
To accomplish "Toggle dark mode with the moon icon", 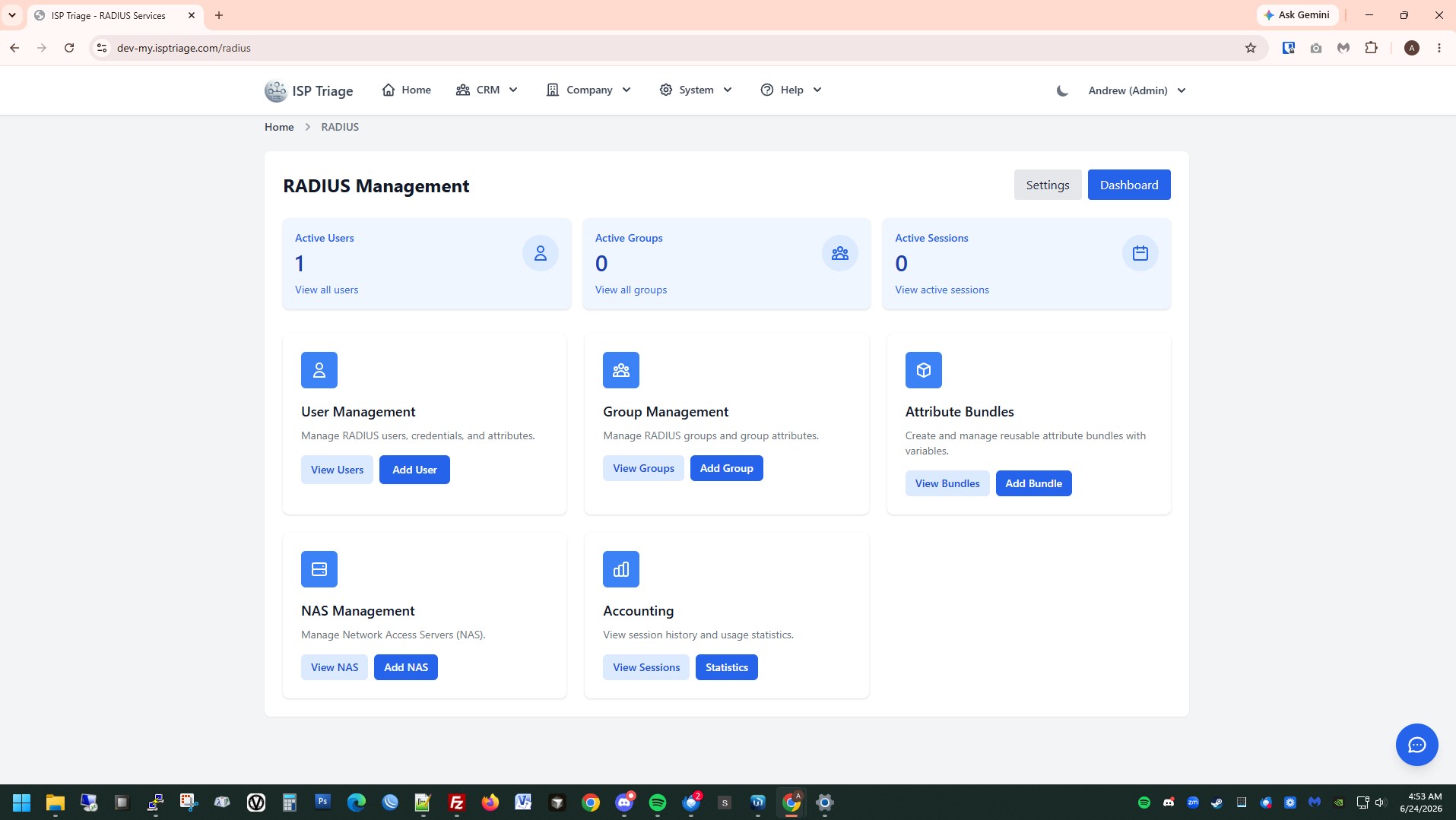I will click(x=1062, y=90).
